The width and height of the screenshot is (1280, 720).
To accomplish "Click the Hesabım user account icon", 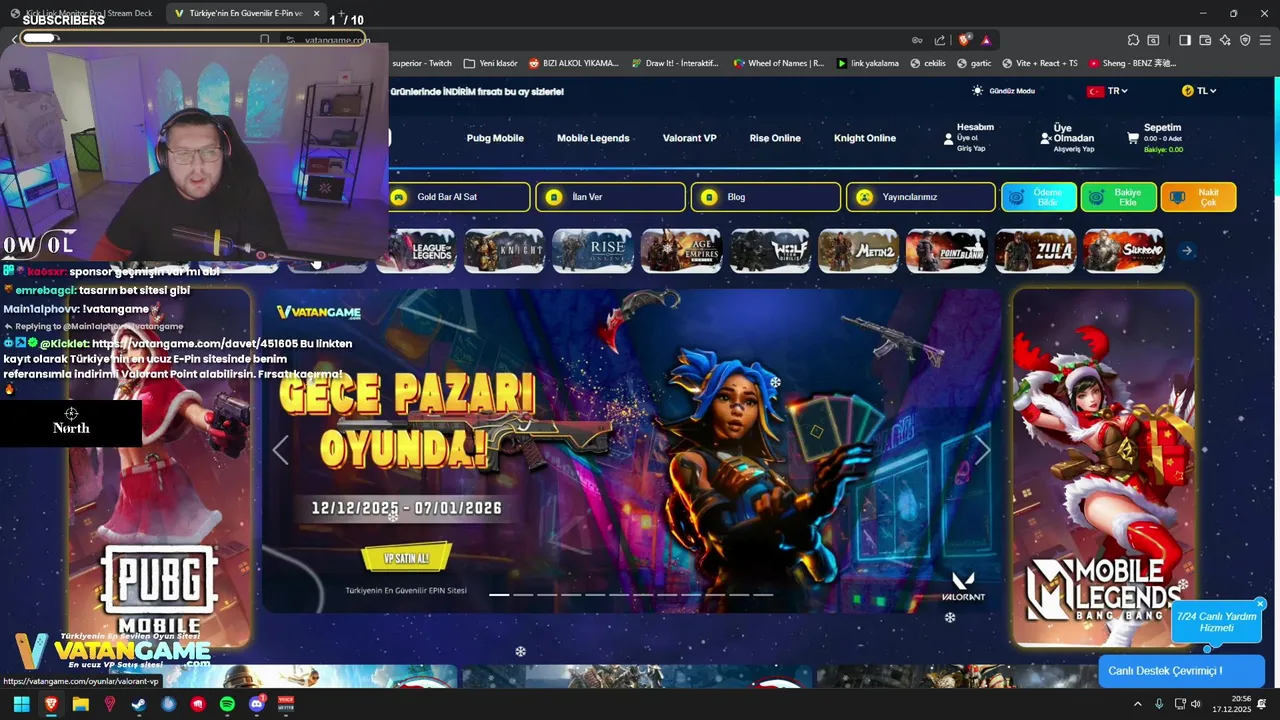I will (948, 139).
